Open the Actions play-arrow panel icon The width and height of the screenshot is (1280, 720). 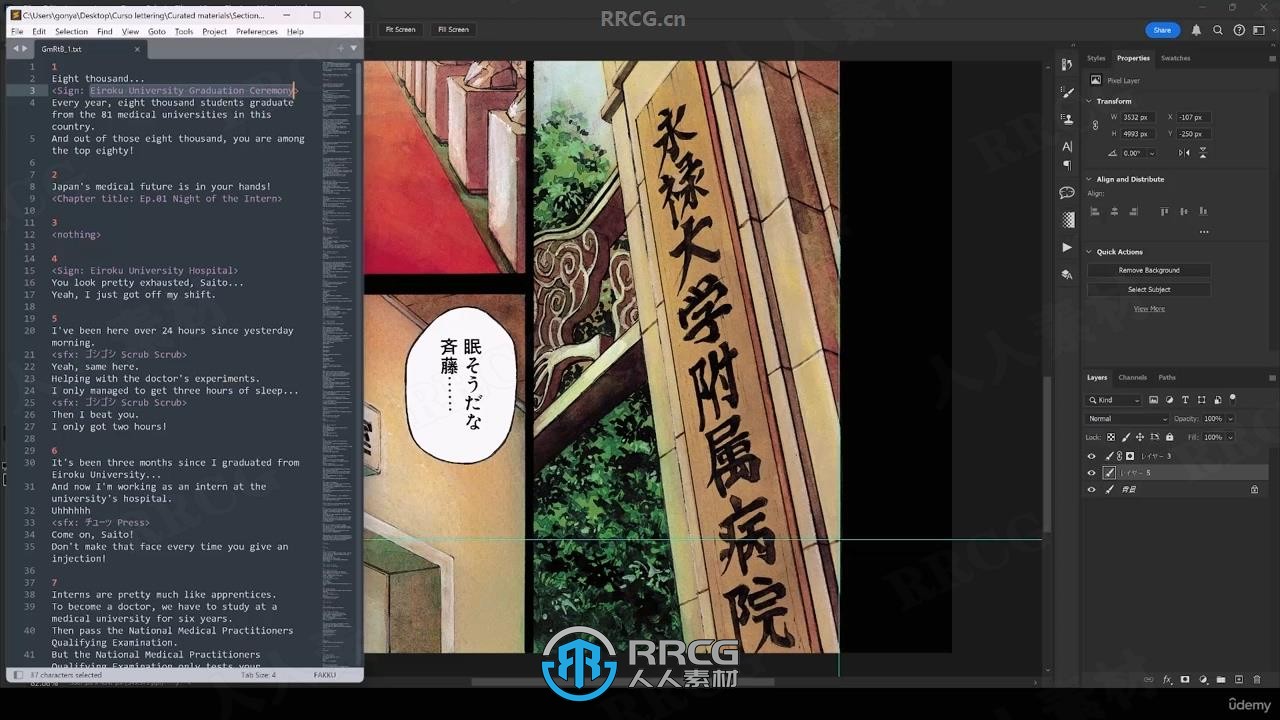[1067, 247]
